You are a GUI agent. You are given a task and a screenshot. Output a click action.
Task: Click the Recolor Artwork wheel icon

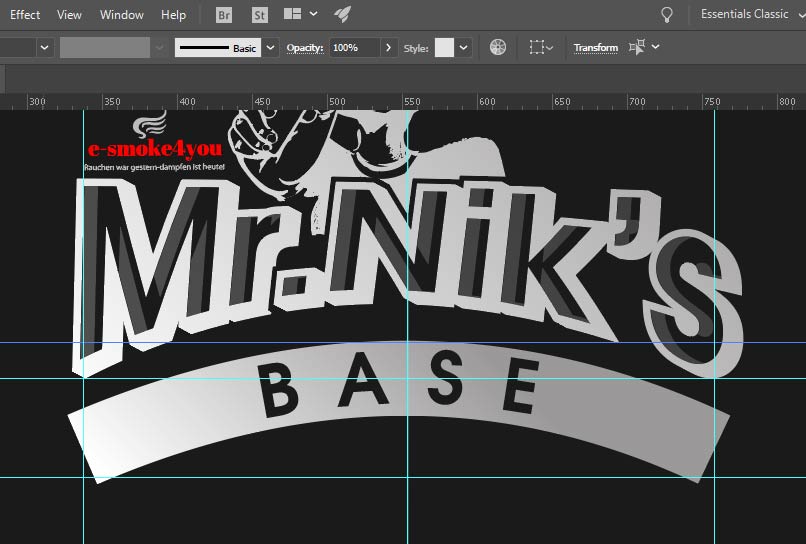point(498,47)
